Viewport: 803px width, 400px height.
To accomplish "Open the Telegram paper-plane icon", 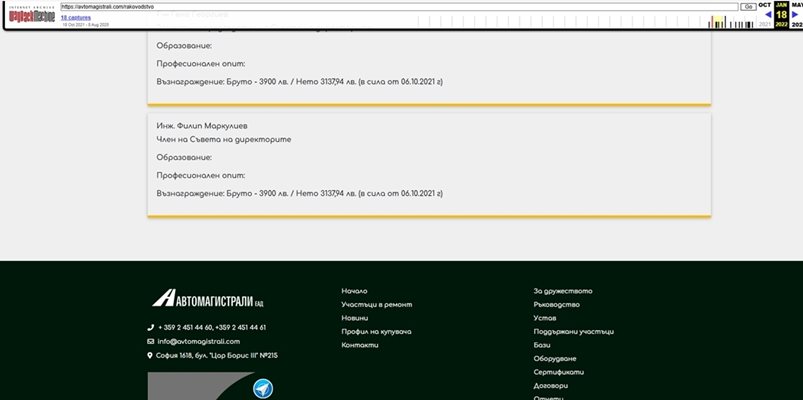I will [263, 389].
